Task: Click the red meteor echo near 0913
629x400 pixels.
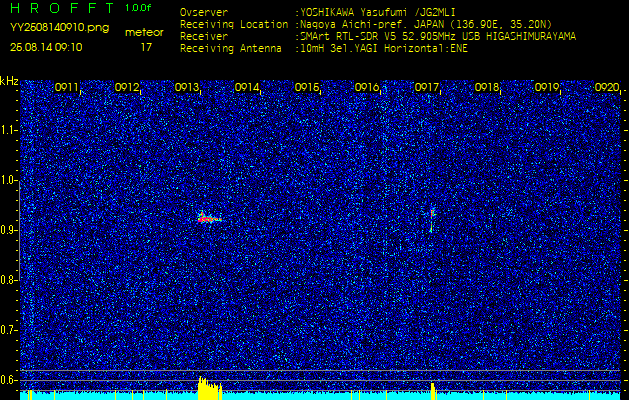Action: [209, 218]
